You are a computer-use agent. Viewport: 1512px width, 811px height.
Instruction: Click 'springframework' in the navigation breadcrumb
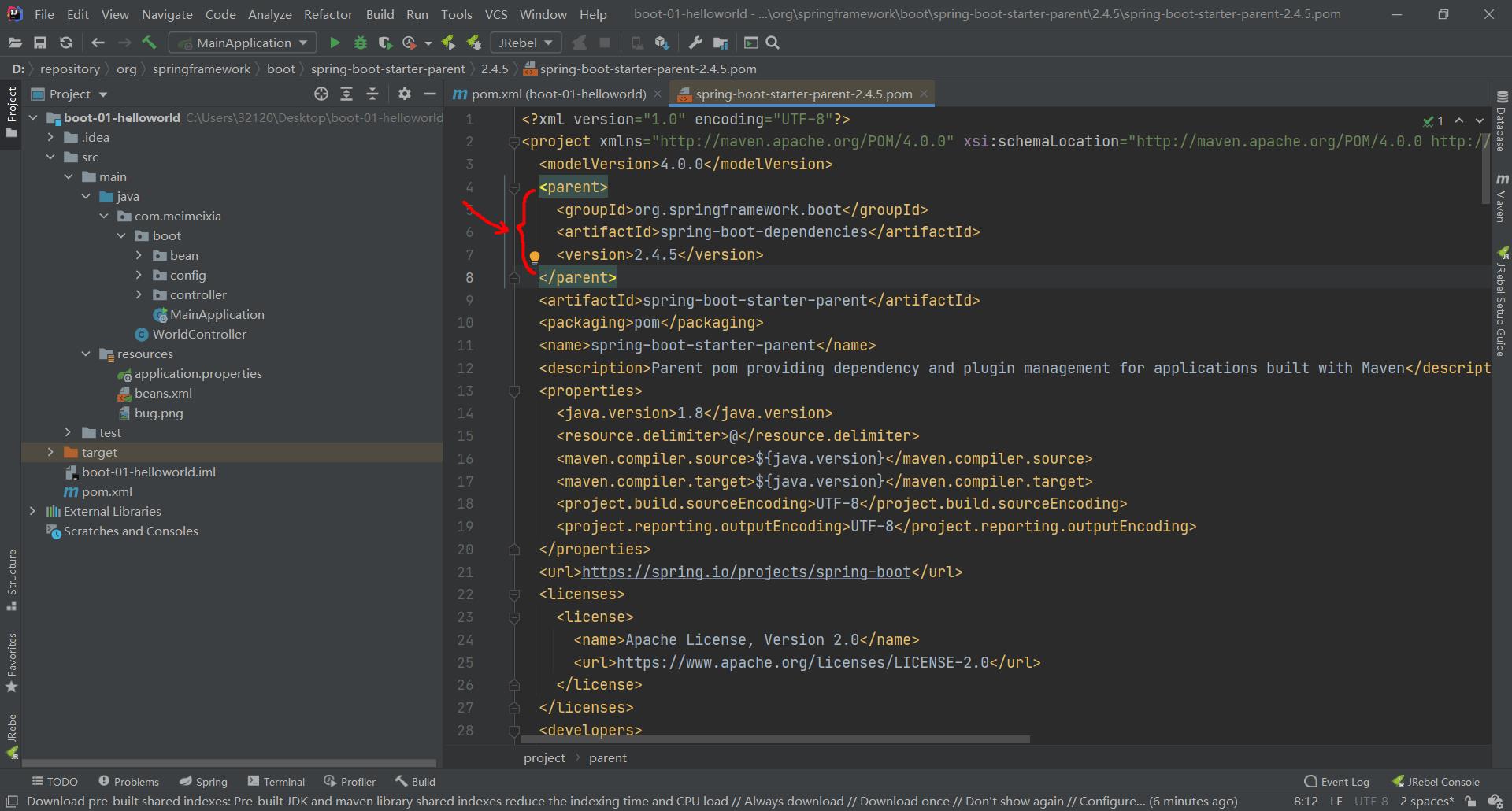click(202, 69)
